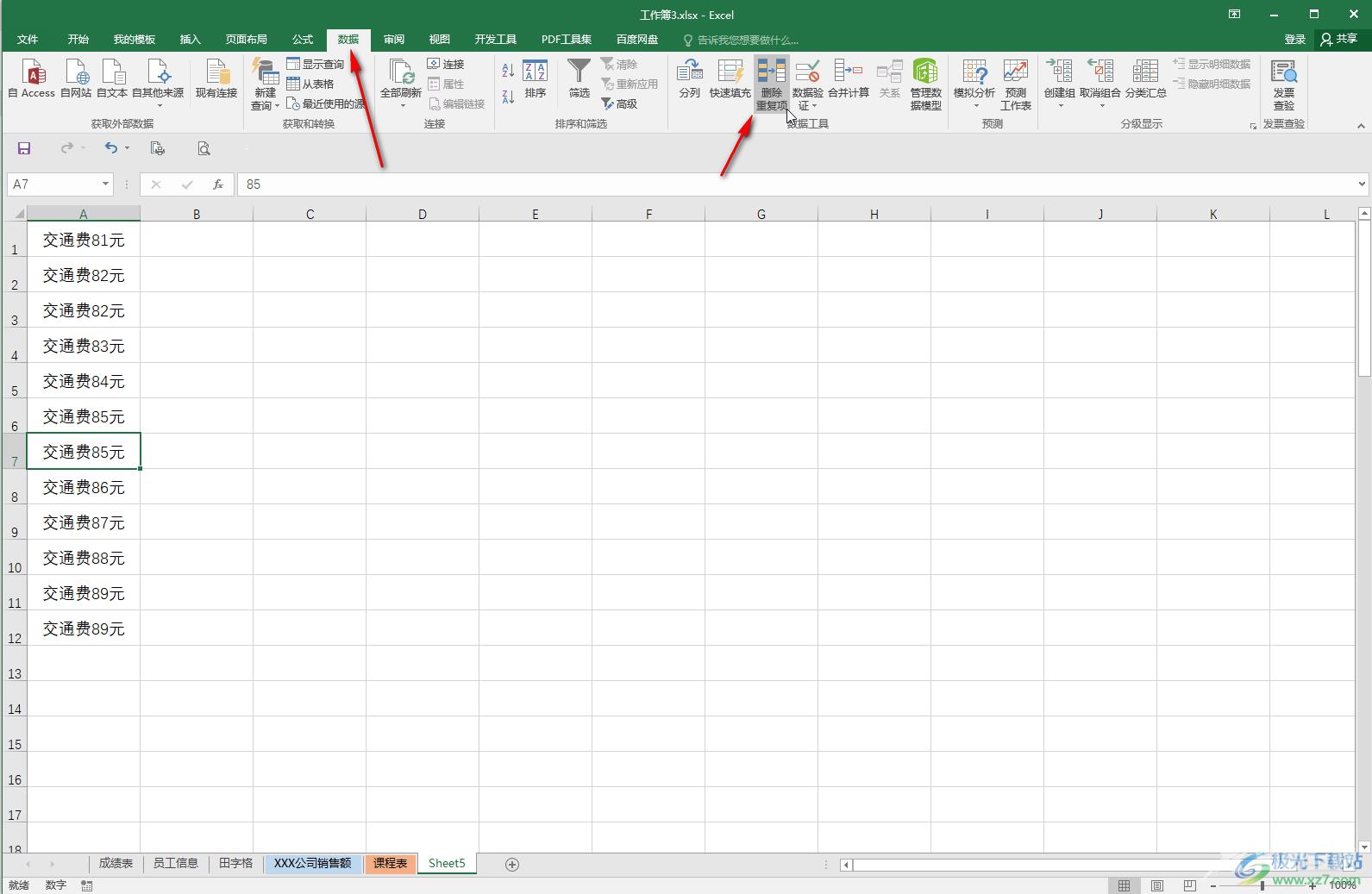
Task: Click 分列 text to columns
Action: tap(690, 78)
